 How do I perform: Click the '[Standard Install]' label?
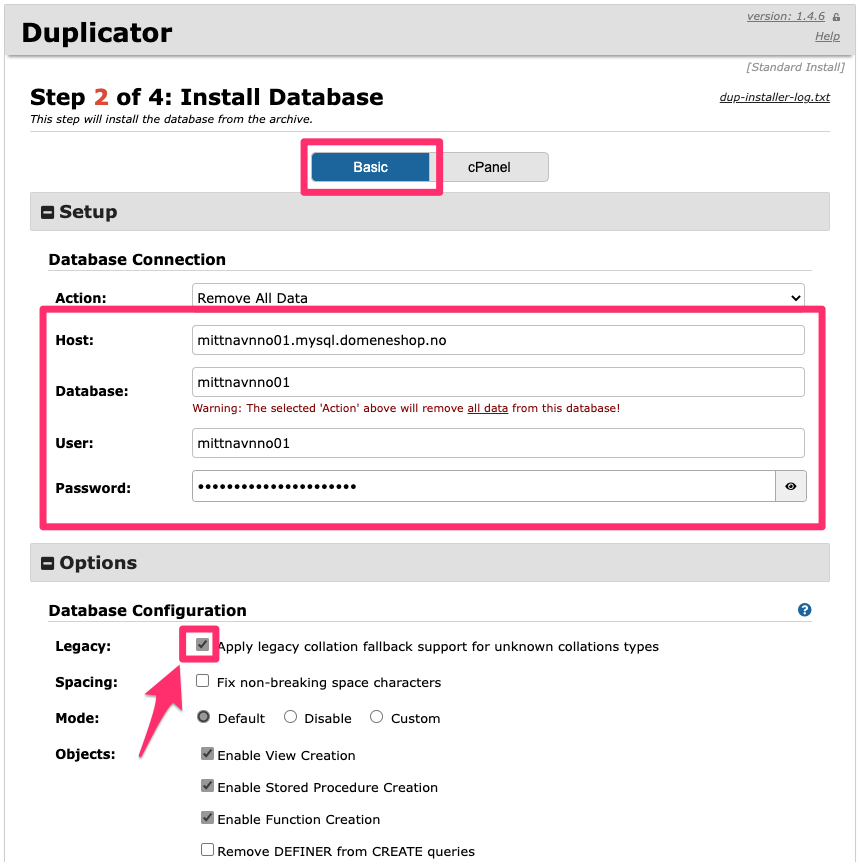tap(795, 67)
